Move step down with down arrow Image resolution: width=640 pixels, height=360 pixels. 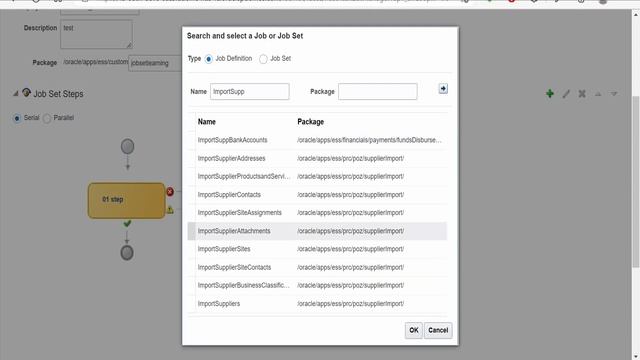tap(614, 94)
